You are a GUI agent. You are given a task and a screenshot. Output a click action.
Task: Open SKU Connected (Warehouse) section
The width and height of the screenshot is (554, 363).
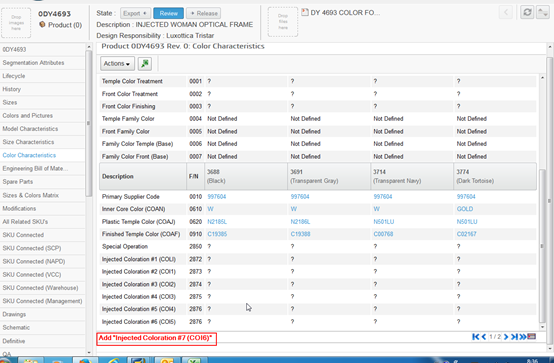[42, 288]
